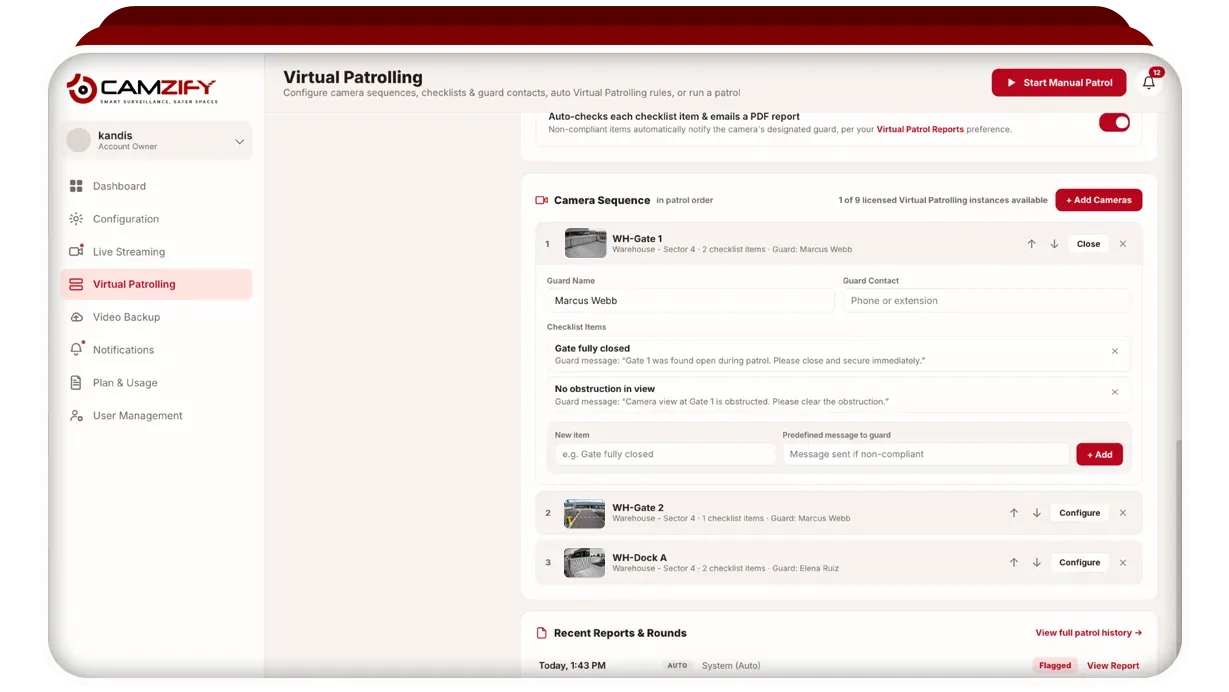Click the Add Cameras button

point(1098,200)
